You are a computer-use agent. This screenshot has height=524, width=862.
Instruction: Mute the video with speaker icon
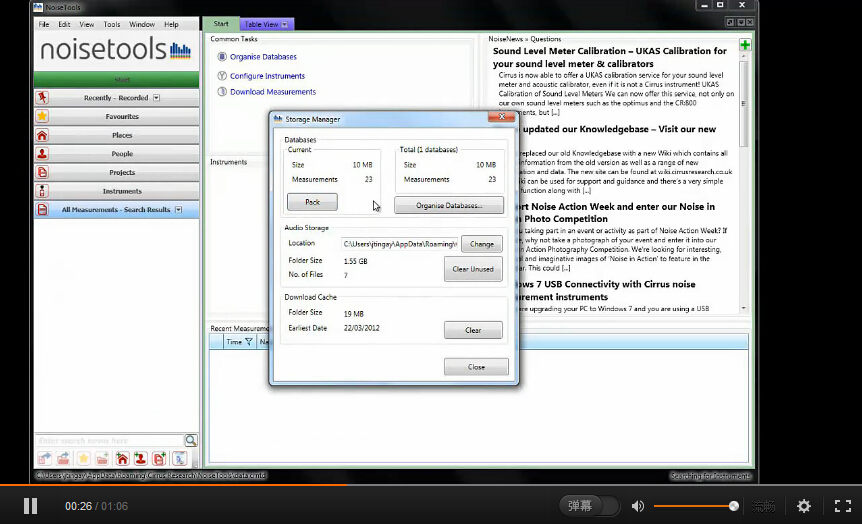pos(638,506)
